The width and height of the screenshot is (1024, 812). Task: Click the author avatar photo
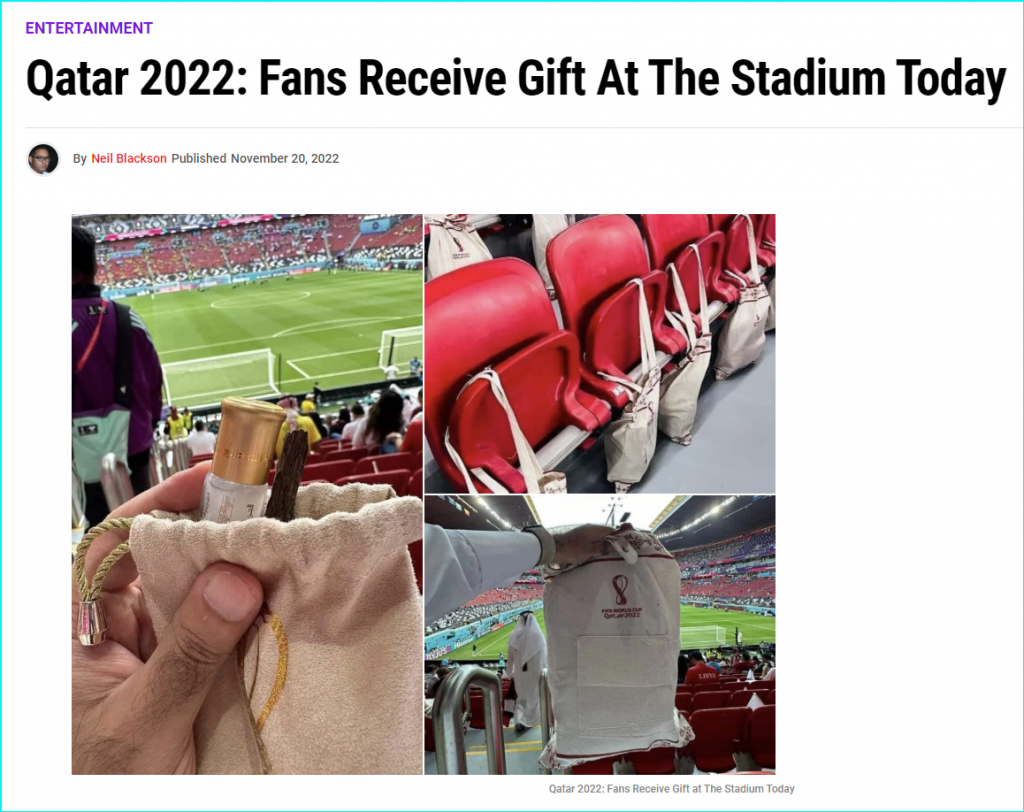coord(43,159)
